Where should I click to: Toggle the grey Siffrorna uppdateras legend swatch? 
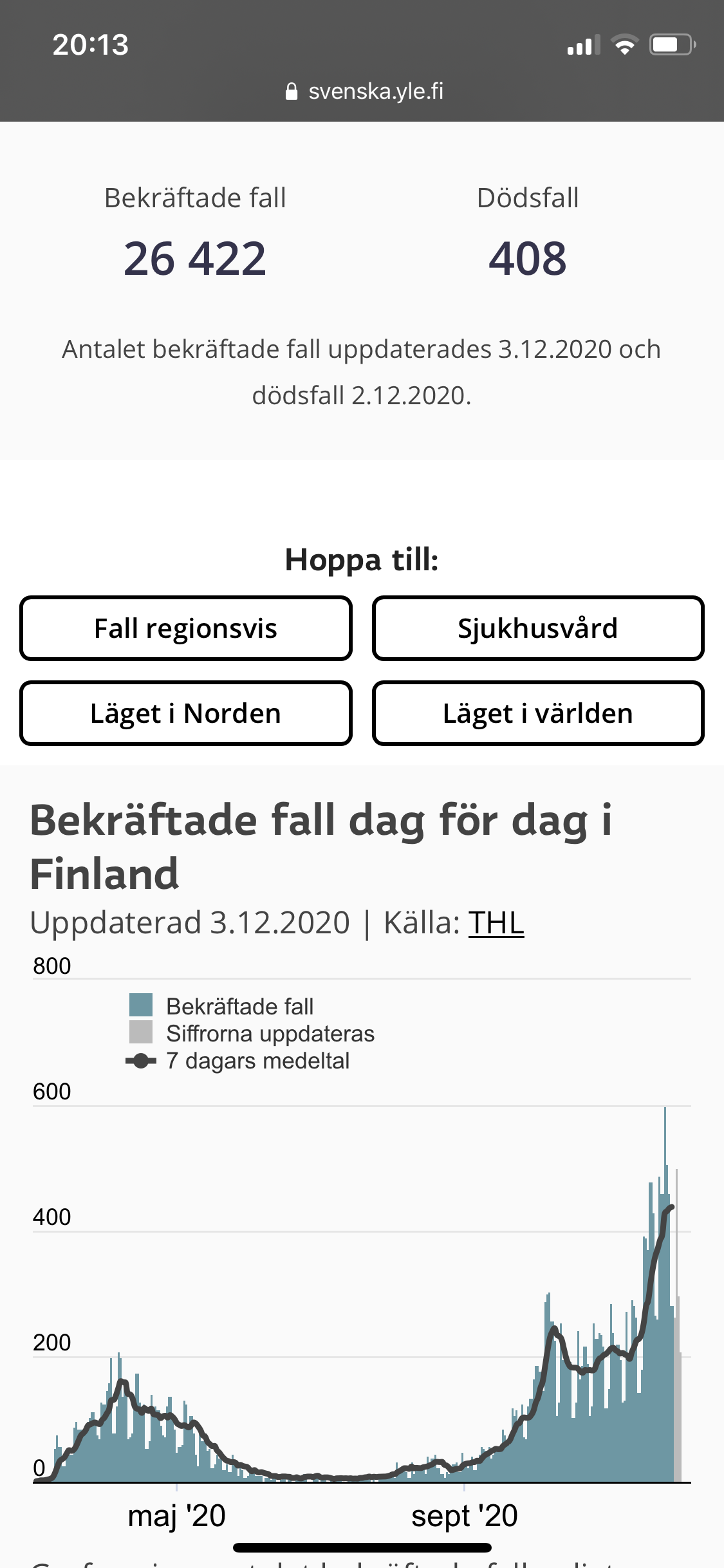click(141, 1032)
